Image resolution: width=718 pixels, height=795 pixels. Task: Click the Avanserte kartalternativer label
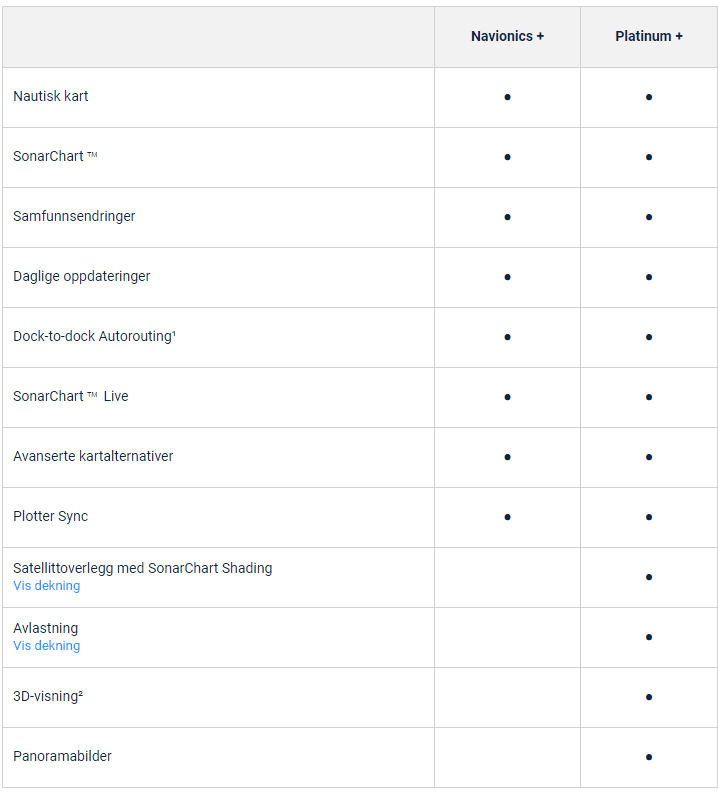pyautogui.click(x=93, y=456)
